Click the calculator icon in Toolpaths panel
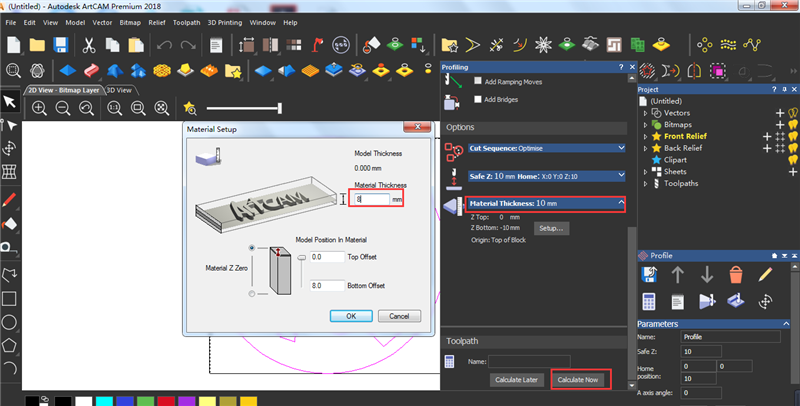 pyautogui.click(x=648, y=301)
